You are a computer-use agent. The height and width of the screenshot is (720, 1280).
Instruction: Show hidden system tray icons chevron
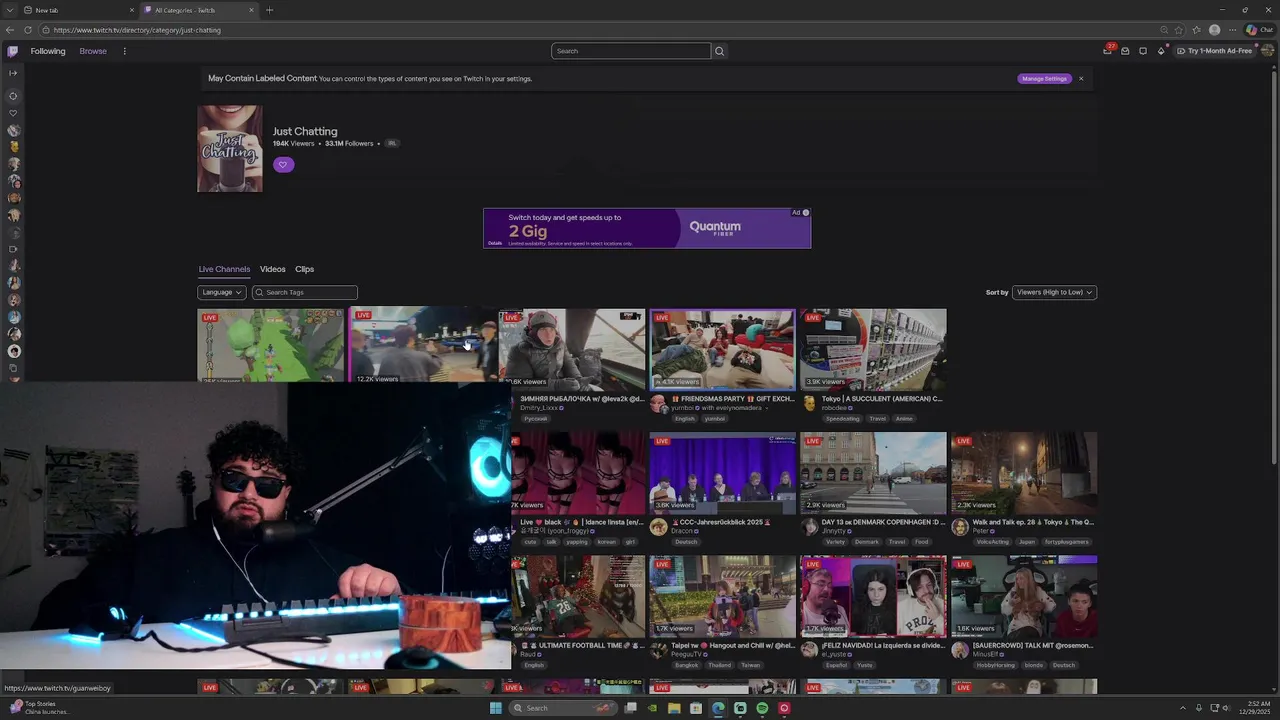coord(1183,708)
